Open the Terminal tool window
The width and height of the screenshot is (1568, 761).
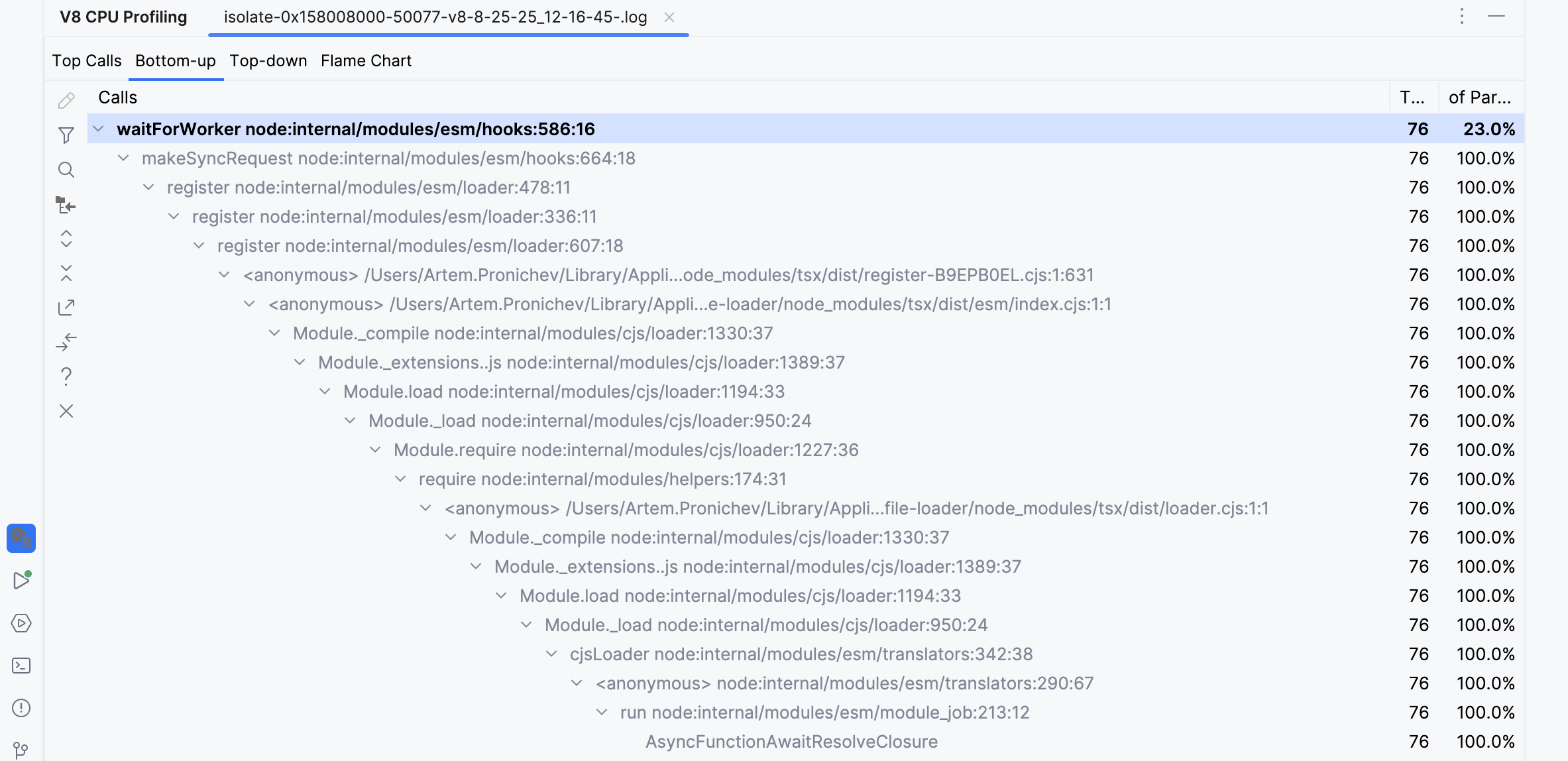tap(22, 666)
